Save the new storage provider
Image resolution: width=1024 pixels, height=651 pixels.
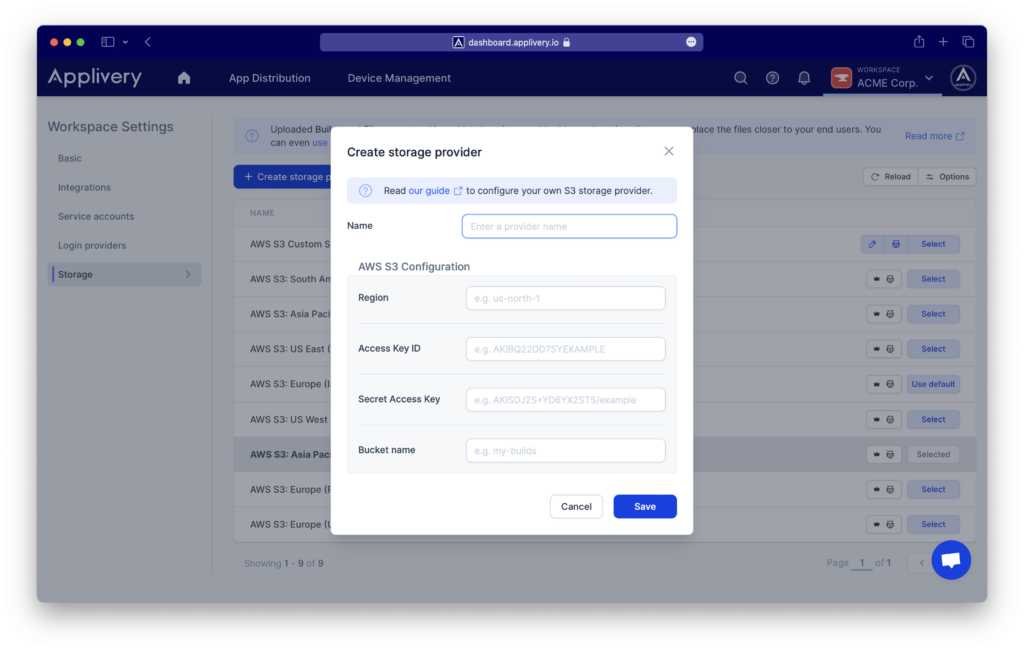pos(645,507)
